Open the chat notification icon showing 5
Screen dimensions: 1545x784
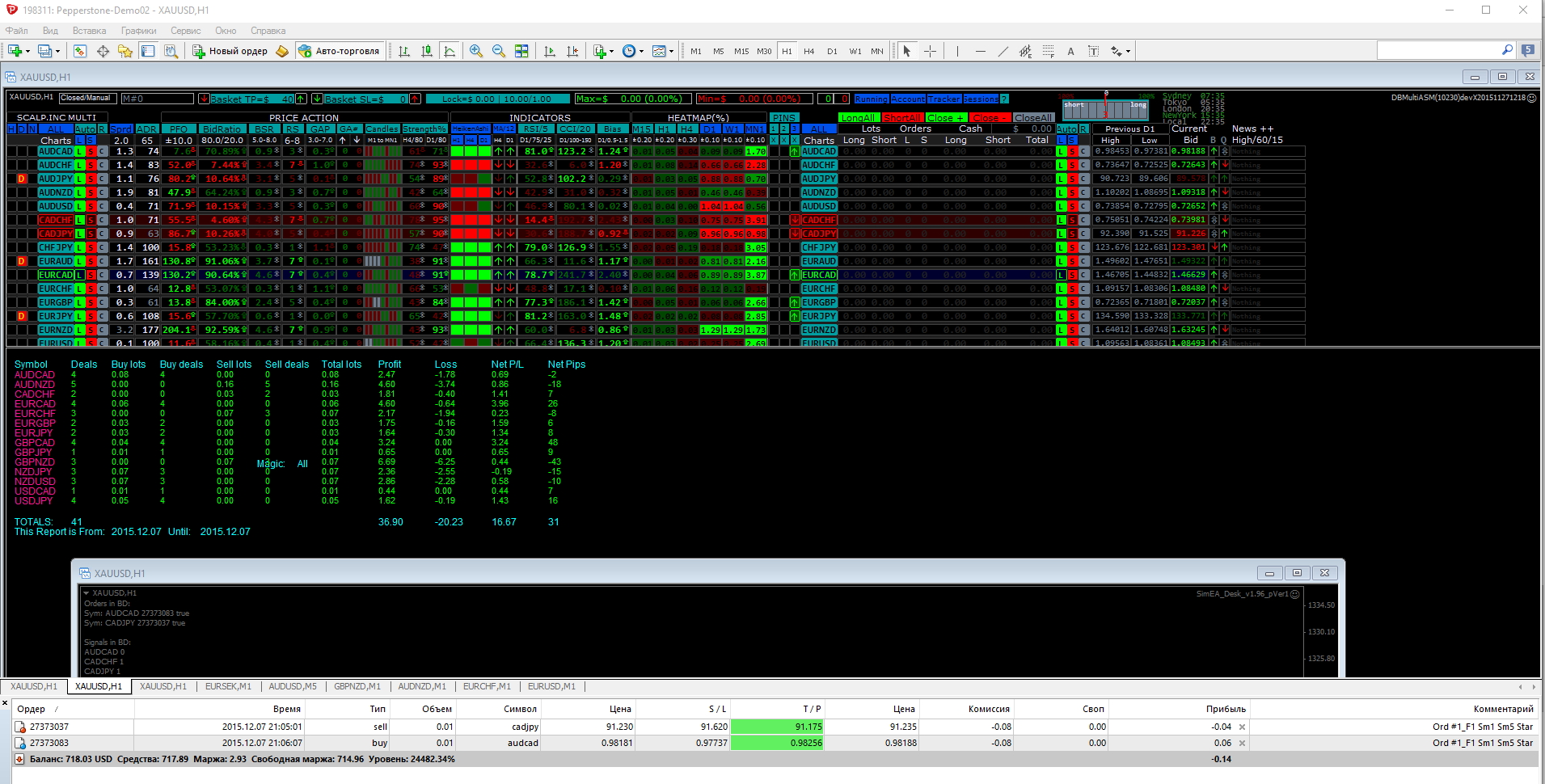[1527, 50]
